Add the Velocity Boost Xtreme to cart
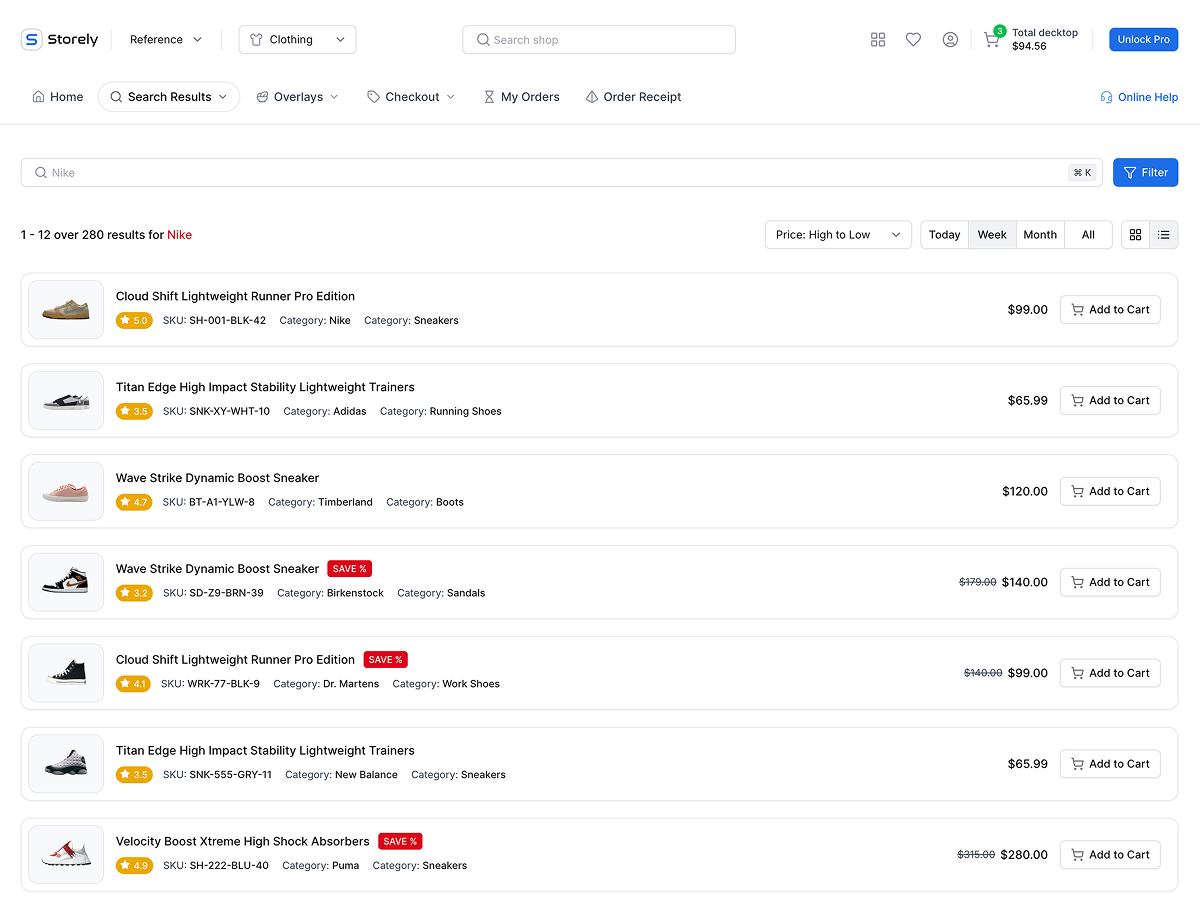1200x900 pixels. (1110, 854)
